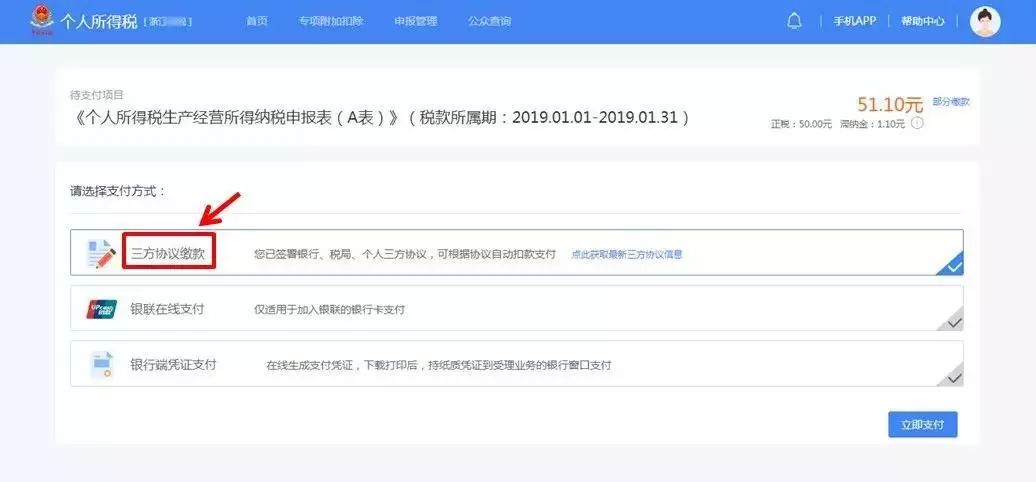Select the 银行端凭证支付 payment option

click(x=173, y=364)
